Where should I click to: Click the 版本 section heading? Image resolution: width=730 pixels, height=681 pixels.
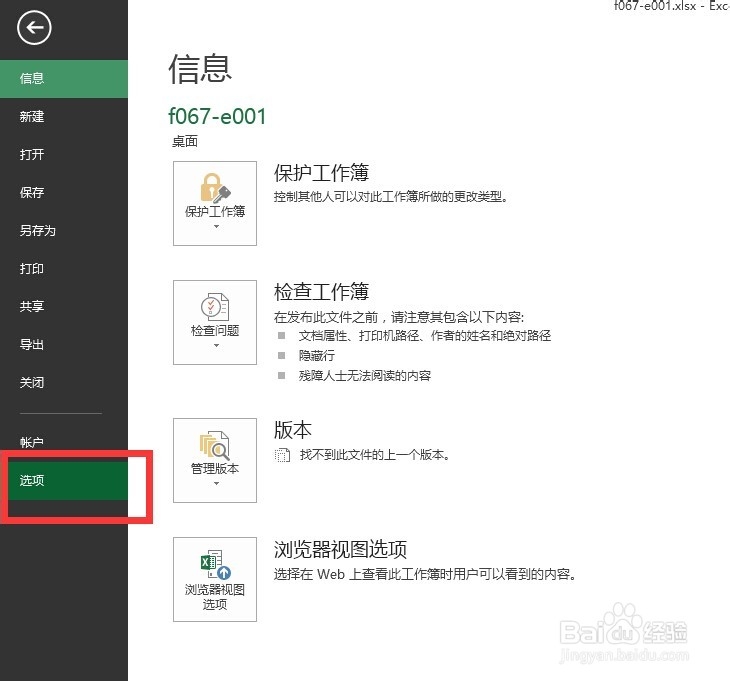pyautogui.click(x=293, y=430)
